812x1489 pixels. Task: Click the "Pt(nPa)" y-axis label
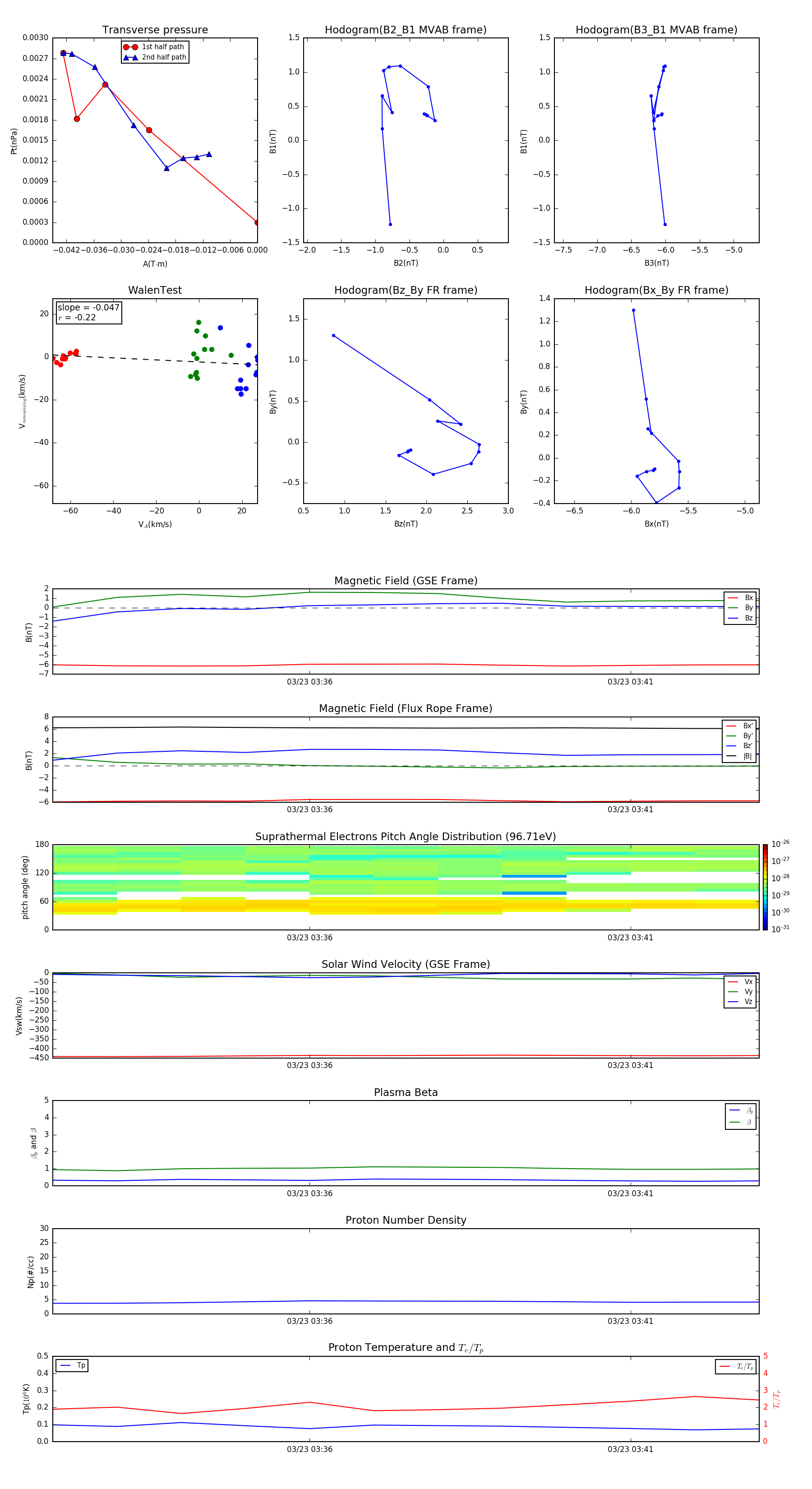tap(14, 140)
